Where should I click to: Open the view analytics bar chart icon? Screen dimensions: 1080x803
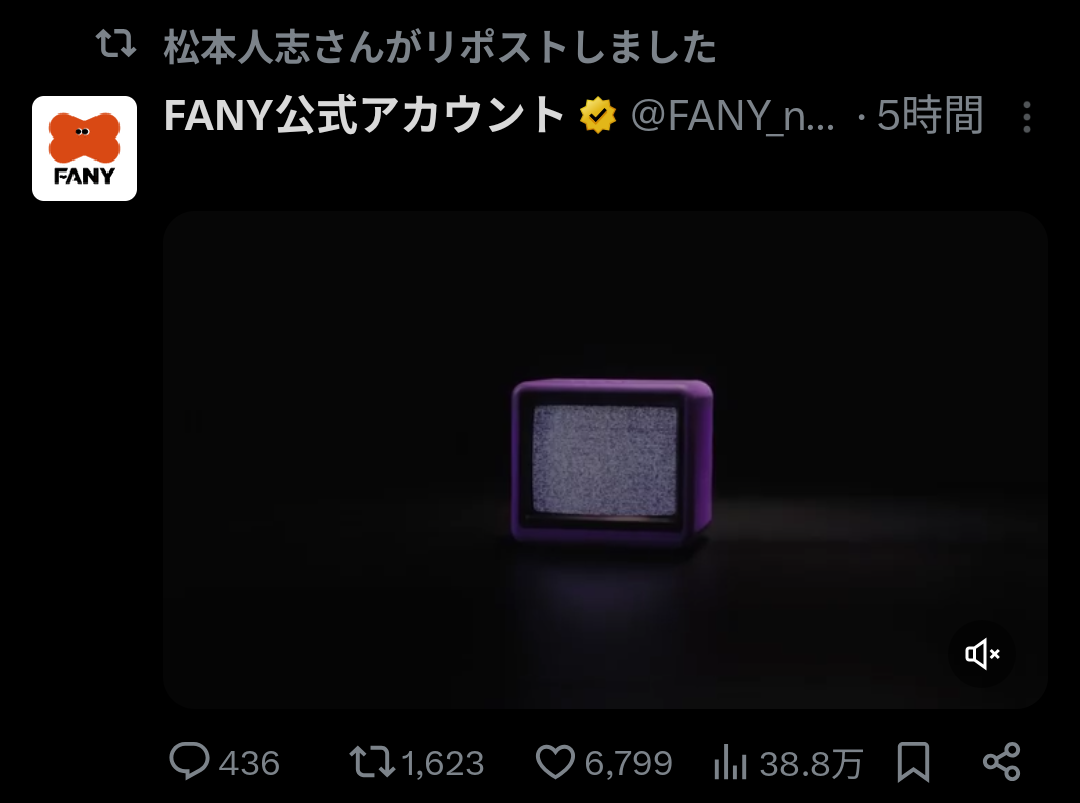coord(731,762)
